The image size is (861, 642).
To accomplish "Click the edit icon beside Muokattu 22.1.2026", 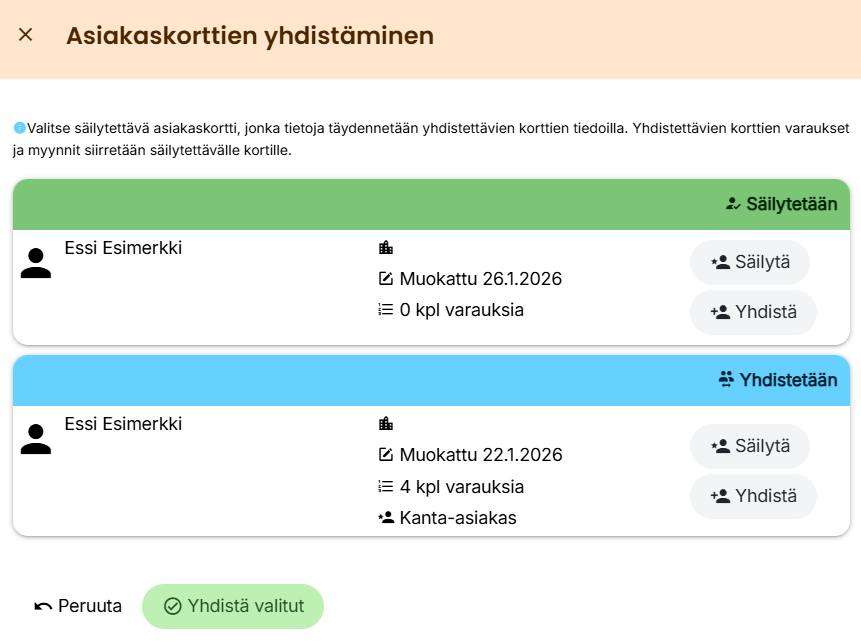I will point(386,455).
